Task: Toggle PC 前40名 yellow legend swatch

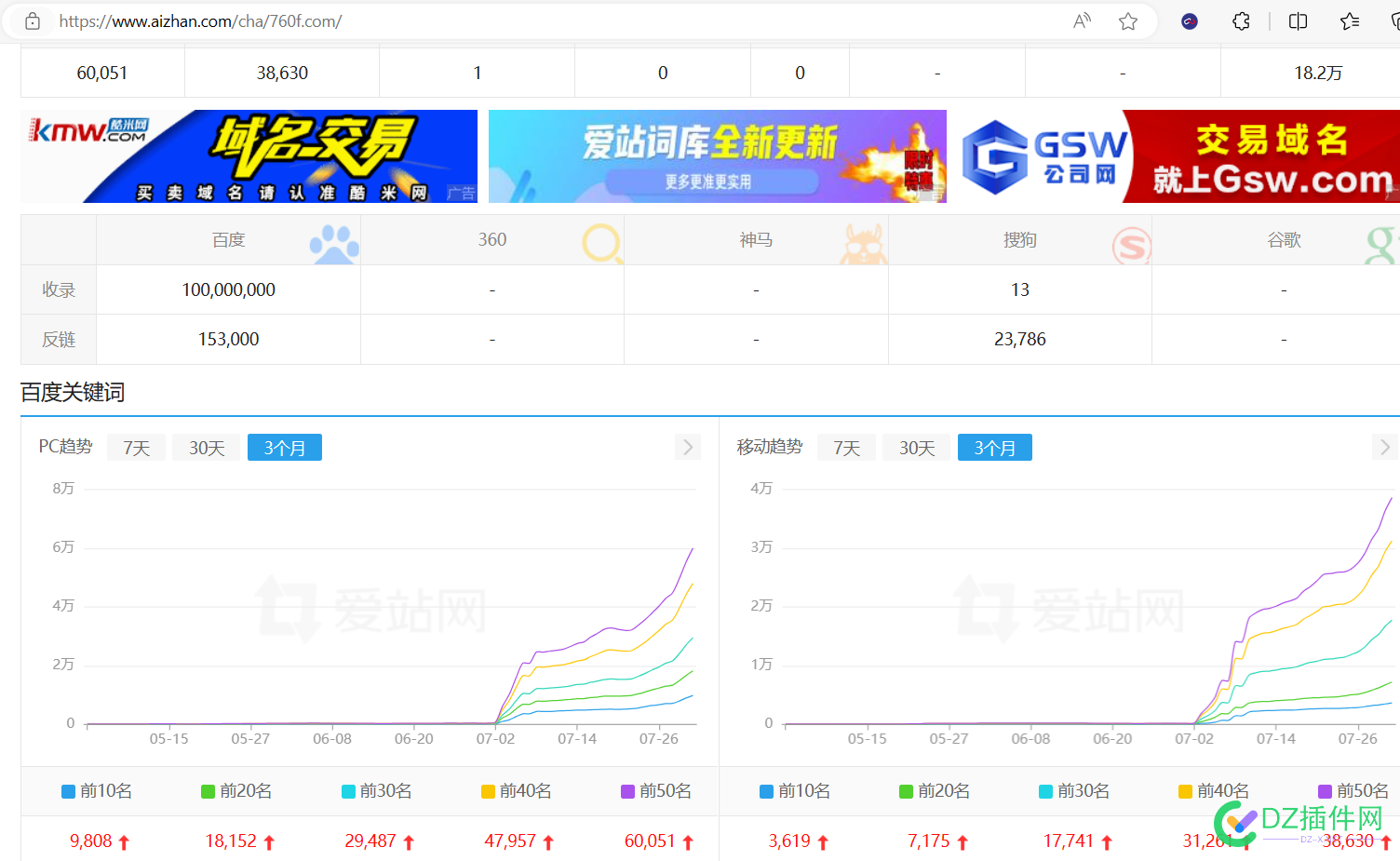Action: coord(488,791)
